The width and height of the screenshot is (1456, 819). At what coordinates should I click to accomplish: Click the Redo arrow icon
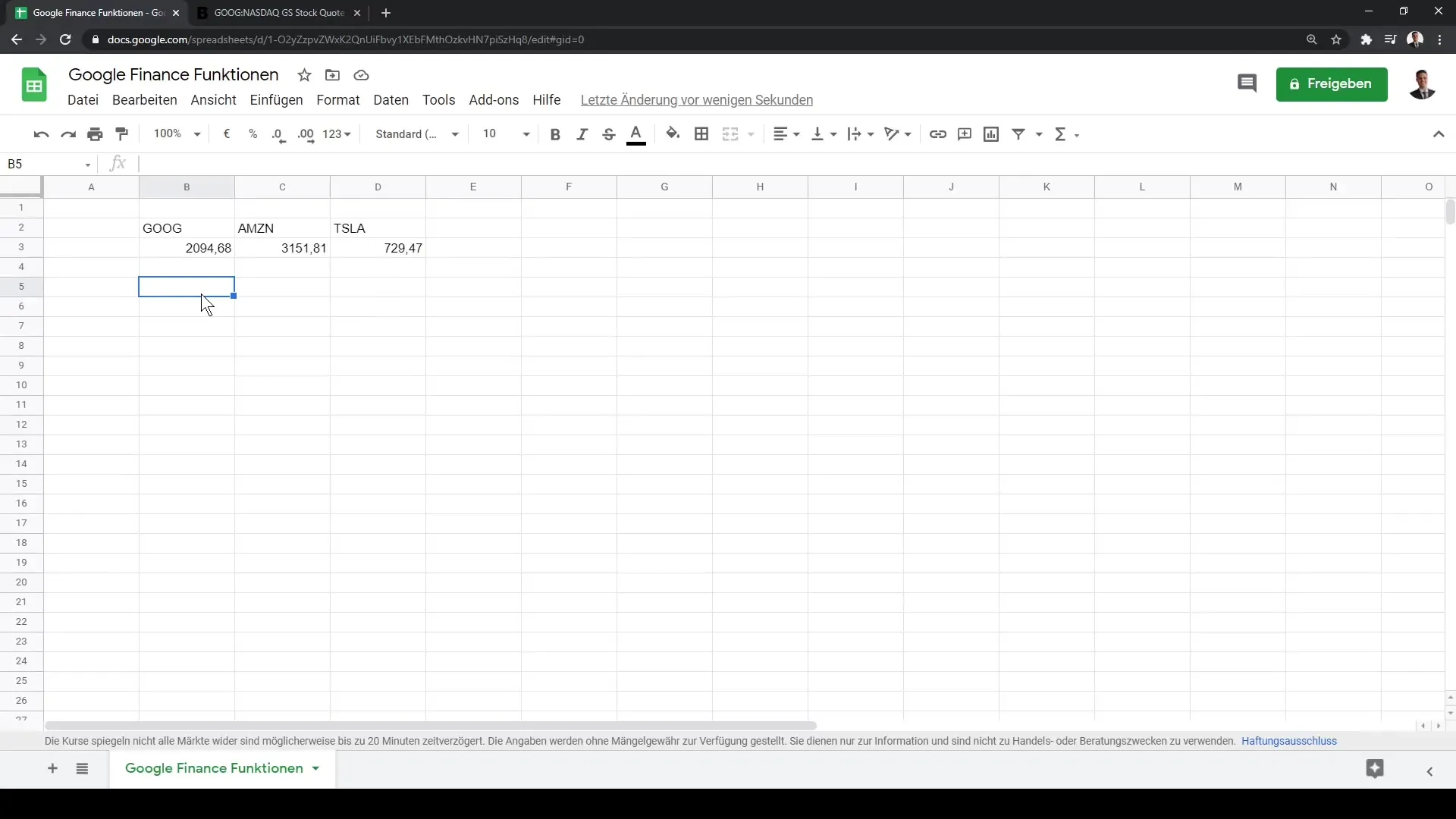tap(68, 134)
